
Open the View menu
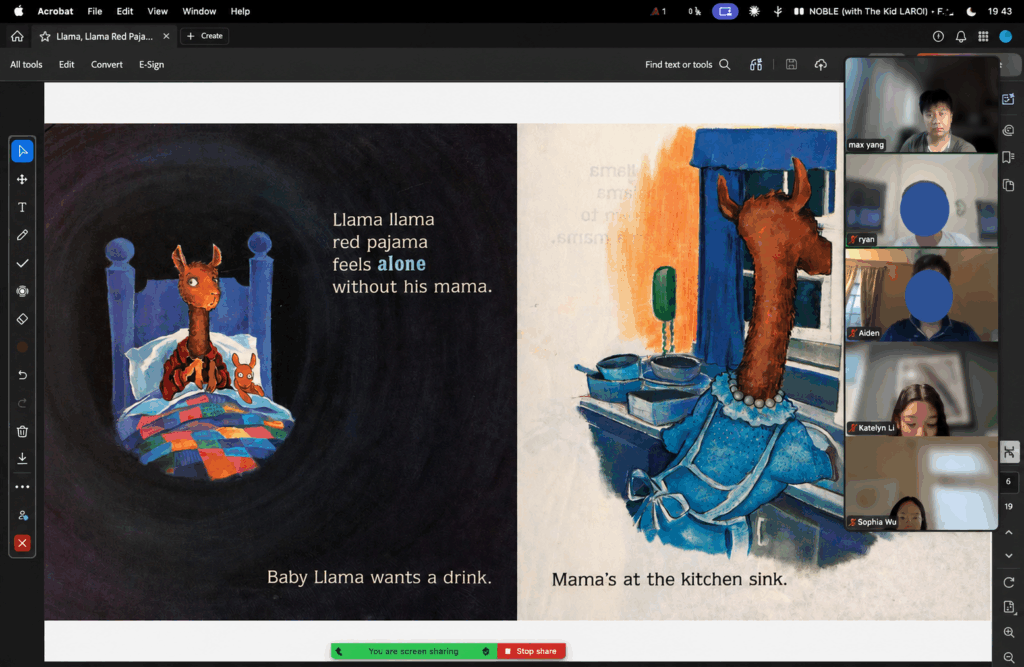pyautogui.click(x=157, y=11)
